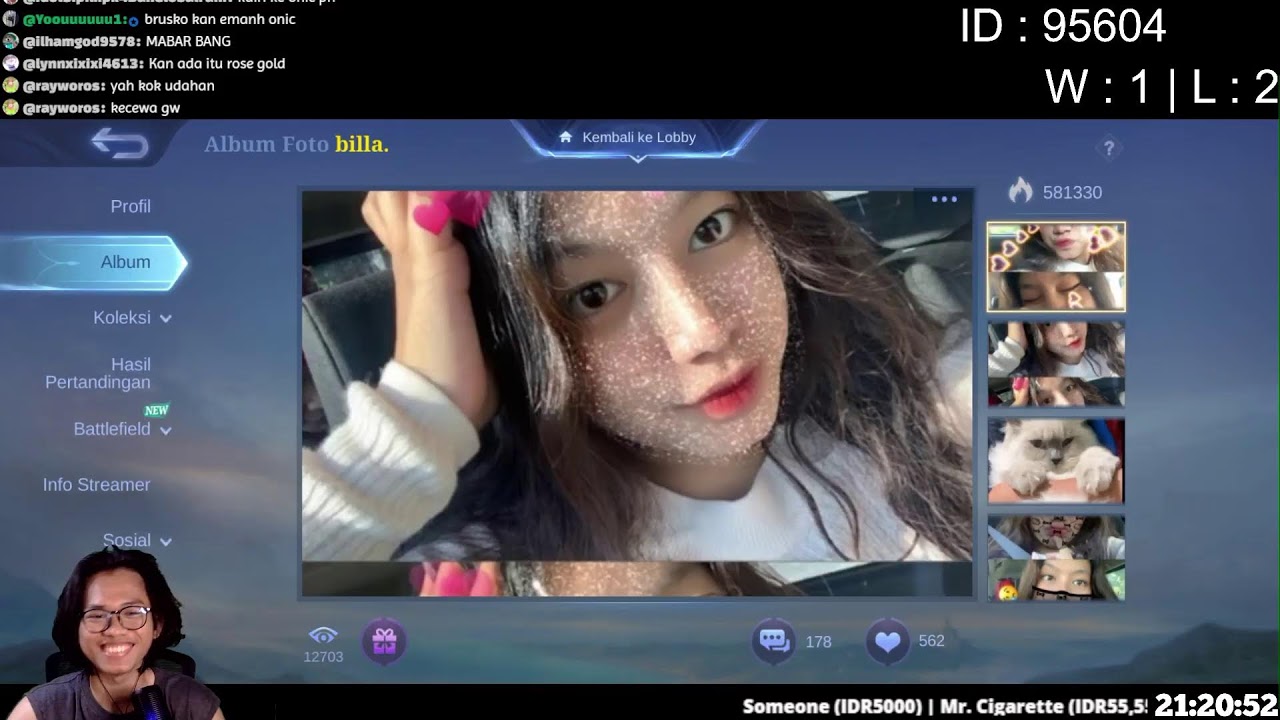Click the flame popularity icon
Image resolution: width=1280 pixels, height=720 pixels.
click(x=1020, y=191)
